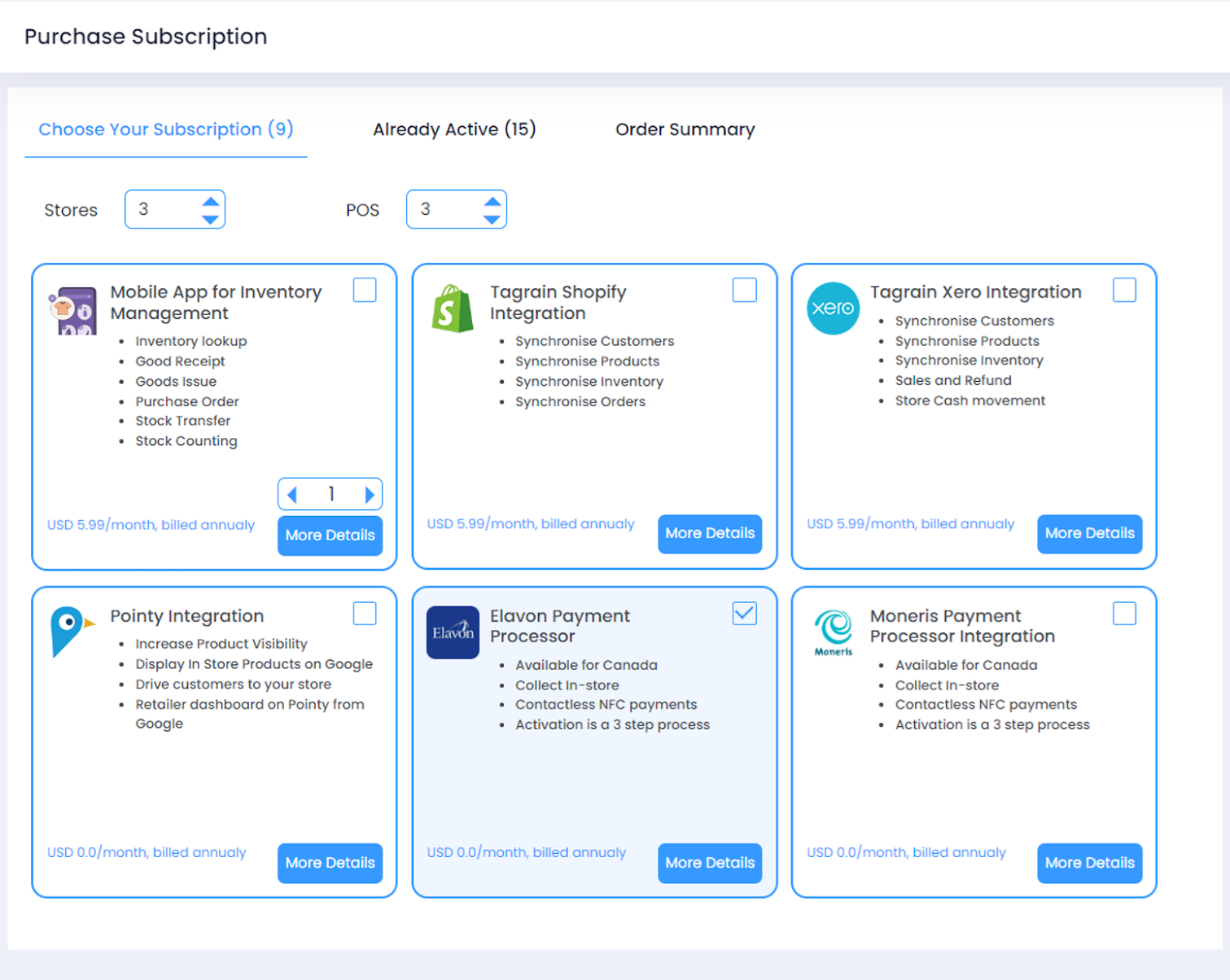Increase POS count with up arrow

pyautogui.click(x=492, y=201)
